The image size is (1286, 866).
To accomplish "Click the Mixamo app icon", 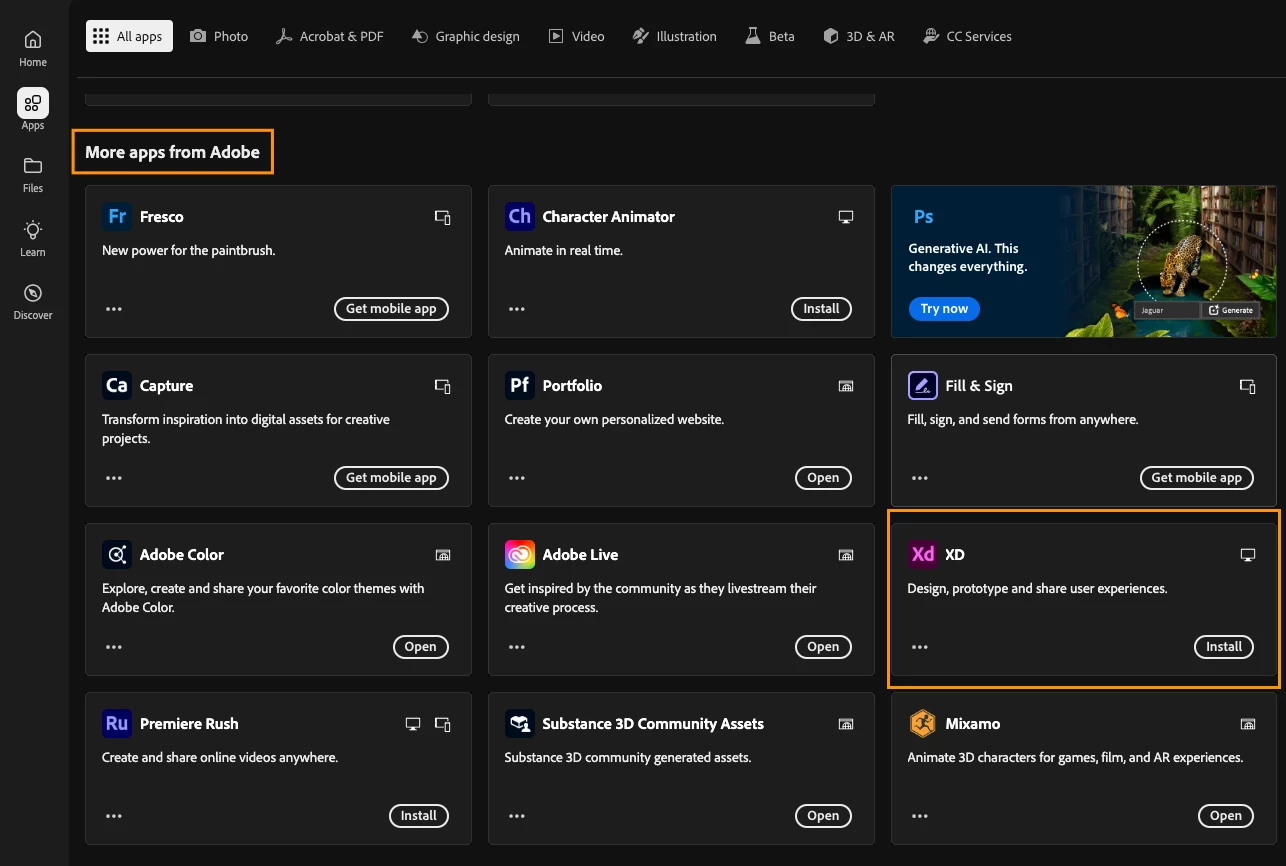I will tap(922, 723).
